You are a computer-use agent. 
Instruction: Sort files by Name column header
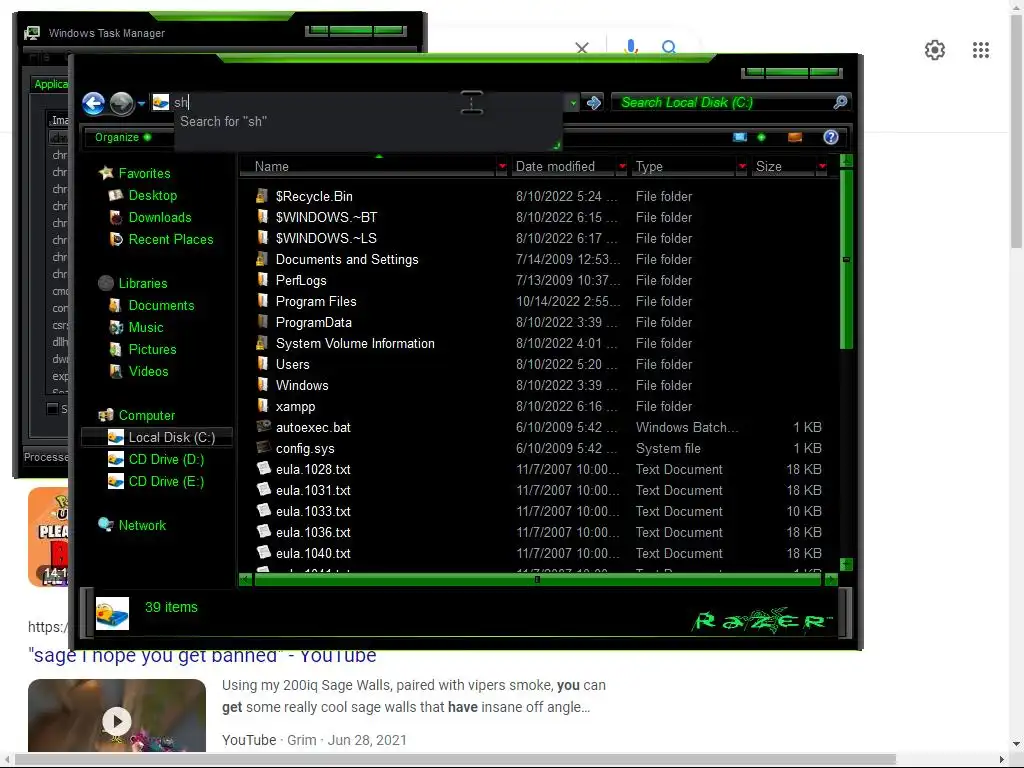coord(368,167)
